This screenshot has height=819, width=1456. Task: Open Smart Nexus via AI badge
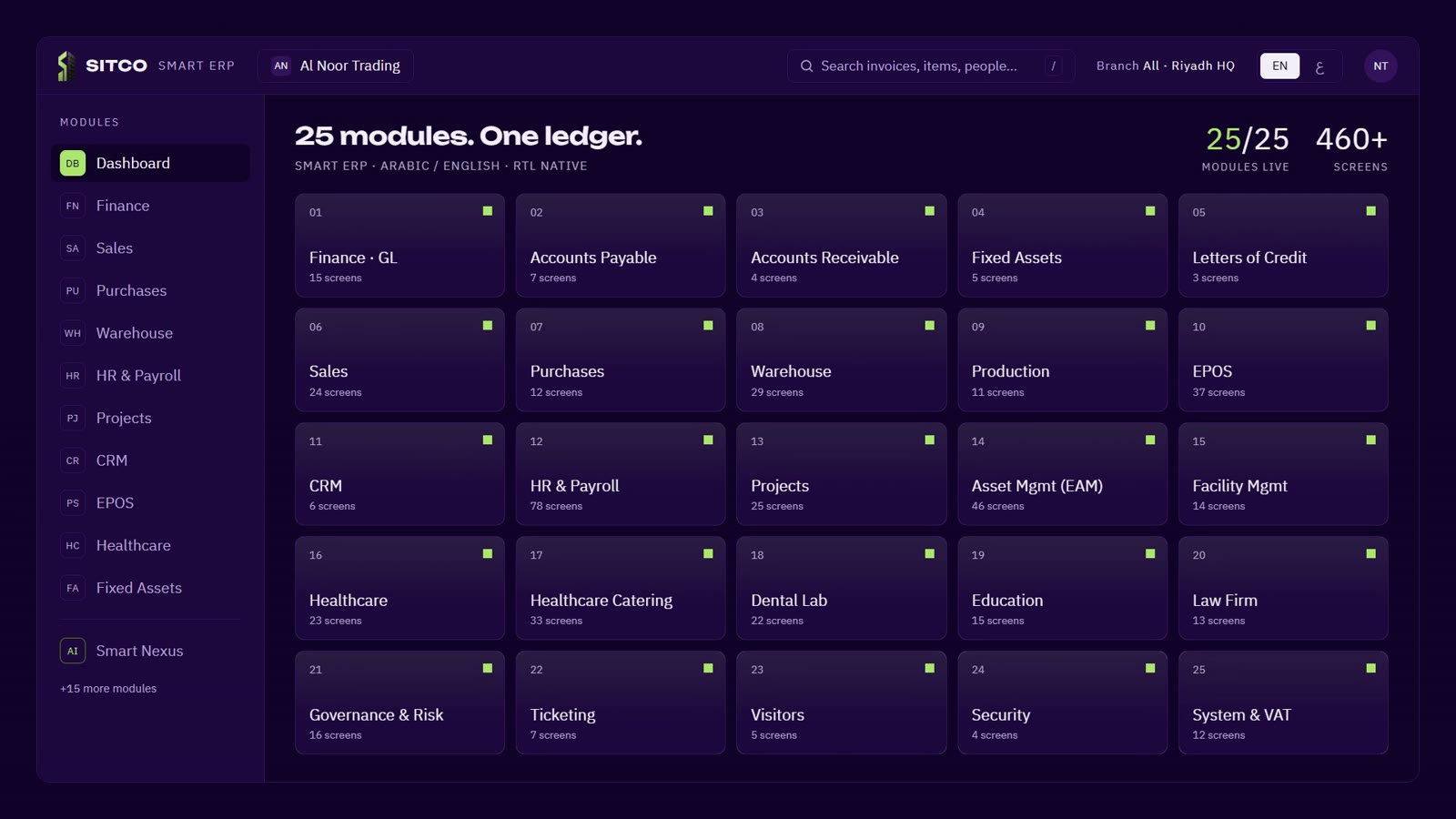coord(73,651)
